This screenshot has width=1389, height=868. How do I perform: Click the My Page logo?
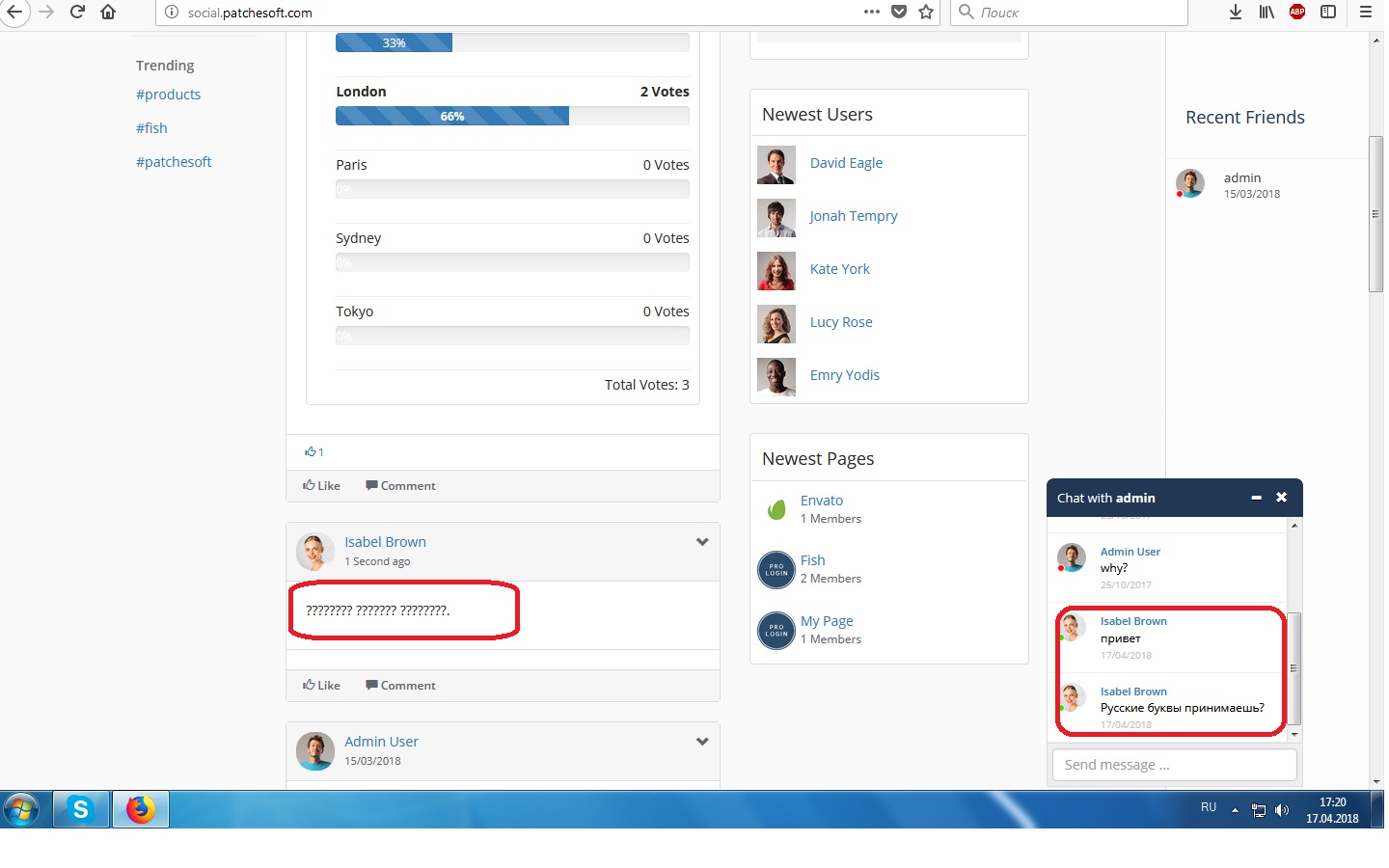point(776,631)
